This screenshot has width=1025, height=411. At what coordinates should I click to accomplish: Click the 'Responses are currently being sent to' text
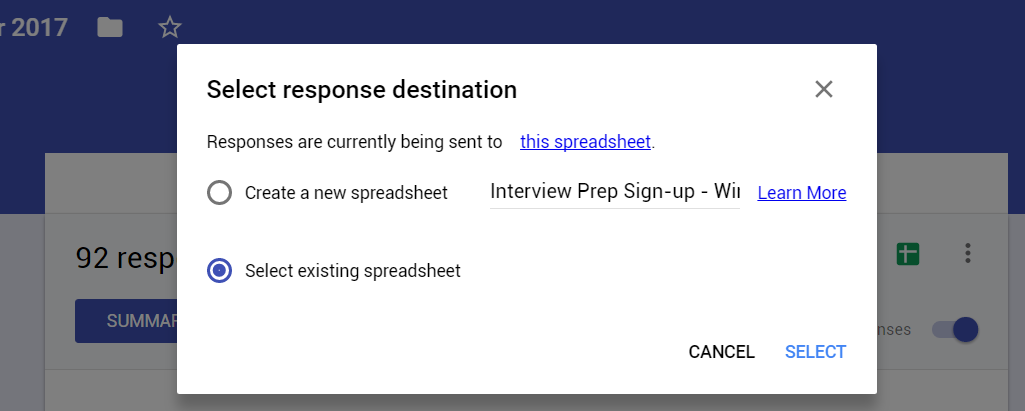tap(354, 142)
